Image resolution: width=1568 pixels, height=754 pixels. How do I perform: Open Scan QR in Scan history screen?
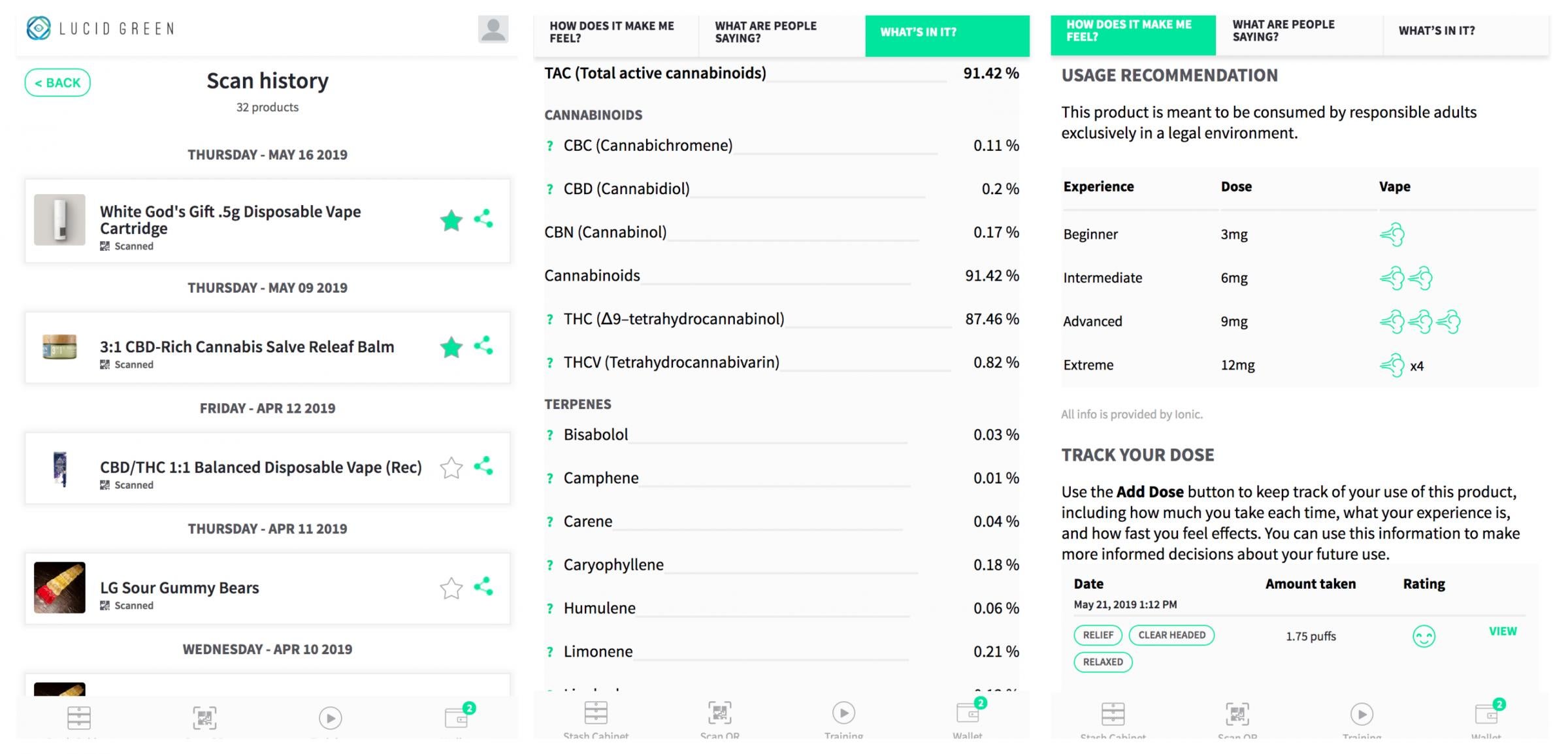click(x=204, y=719)
